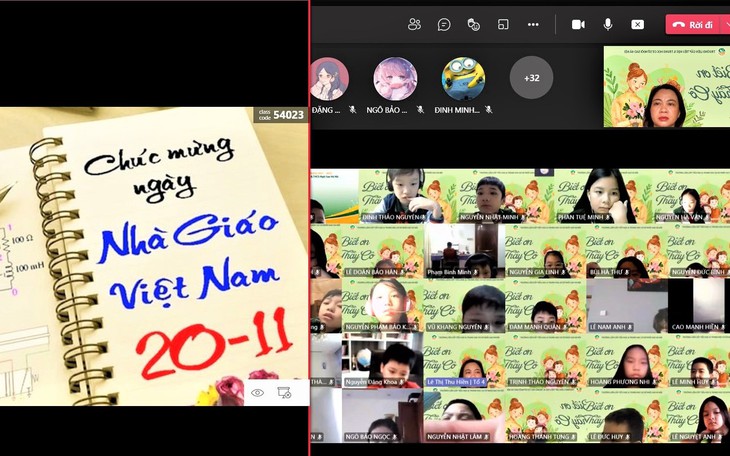Open the meeting chat icon
Image resolution: width=730 pixels, height=456 pixels.
coord(444,25)
